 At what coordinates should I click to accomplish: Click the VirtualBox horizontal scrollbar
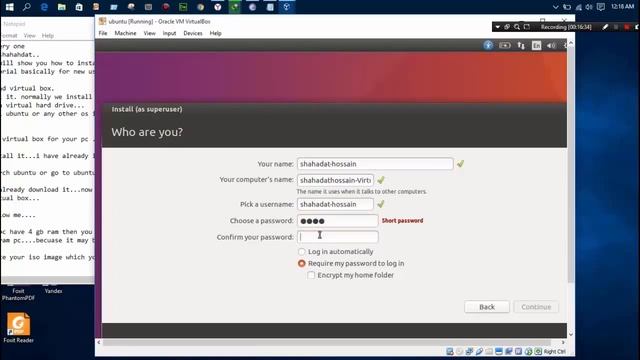pos(327,342)
